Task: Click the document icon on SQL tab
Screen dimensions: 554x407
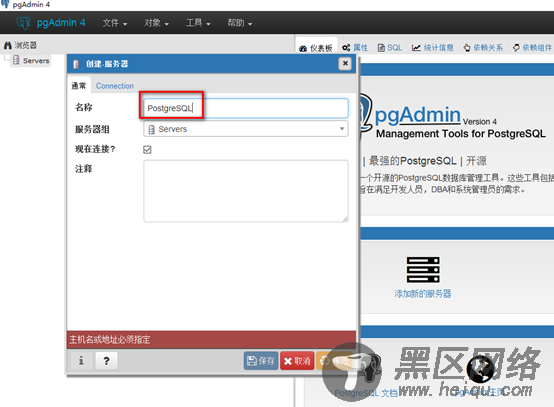Action: pos(381,48)
